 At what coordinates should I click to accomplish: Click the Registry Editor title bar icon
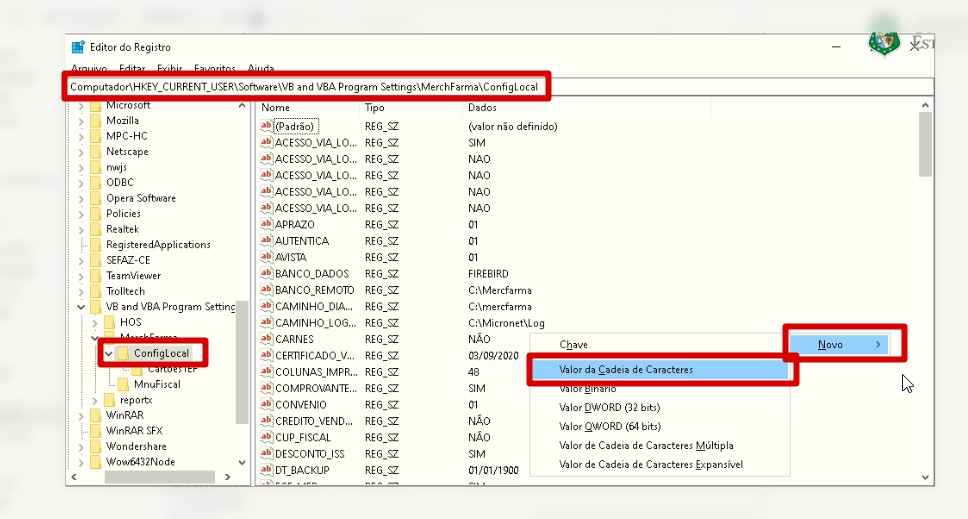pyautogui.click(x=78, y=47)
